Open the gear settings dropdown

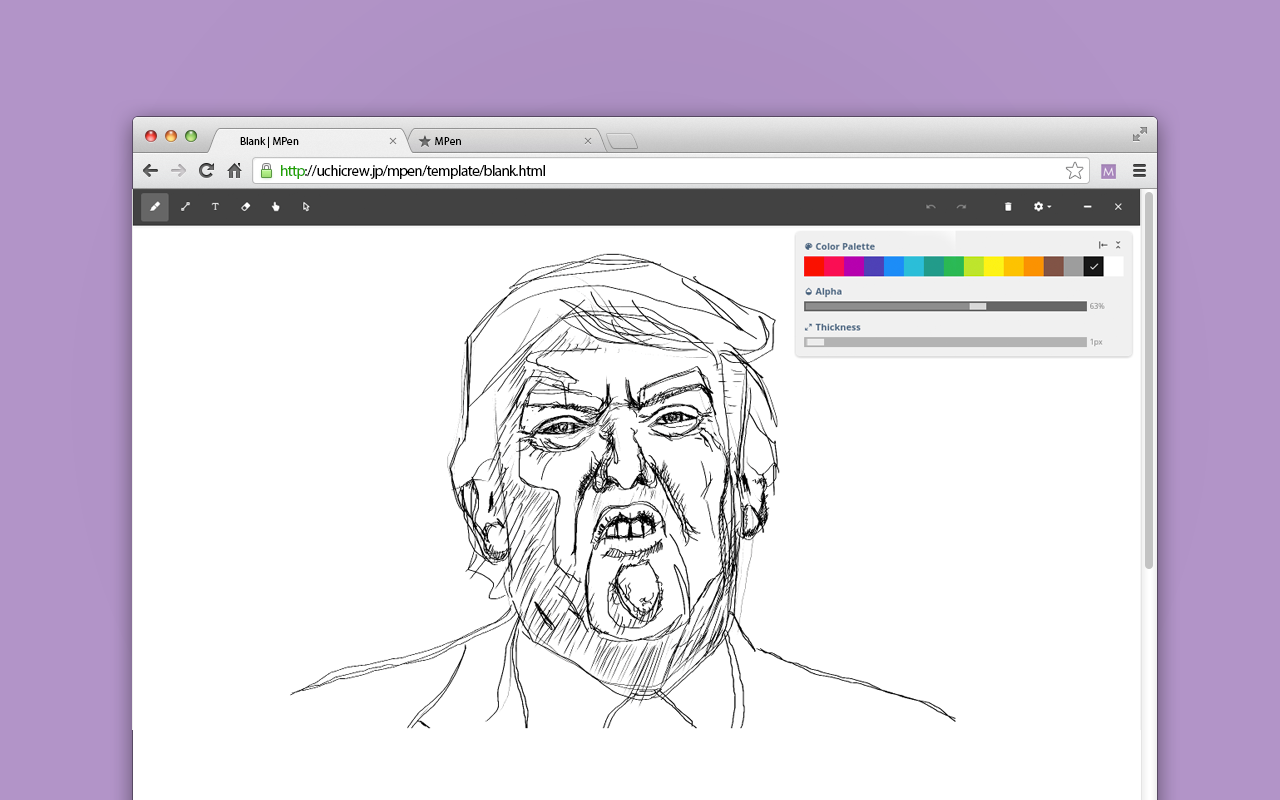tap(1042, 207)
